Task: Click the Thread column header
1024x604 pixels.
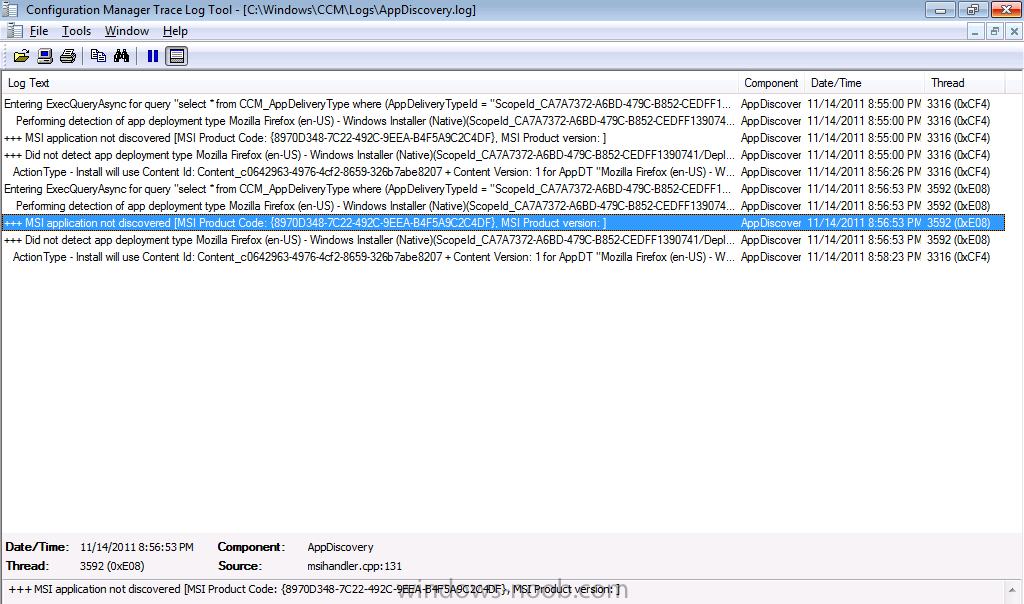Action: click(x=965, y=83)
